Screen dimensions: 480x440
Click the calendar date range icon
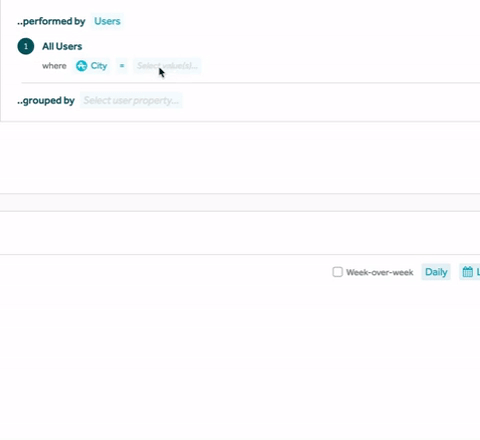[468, 272]
